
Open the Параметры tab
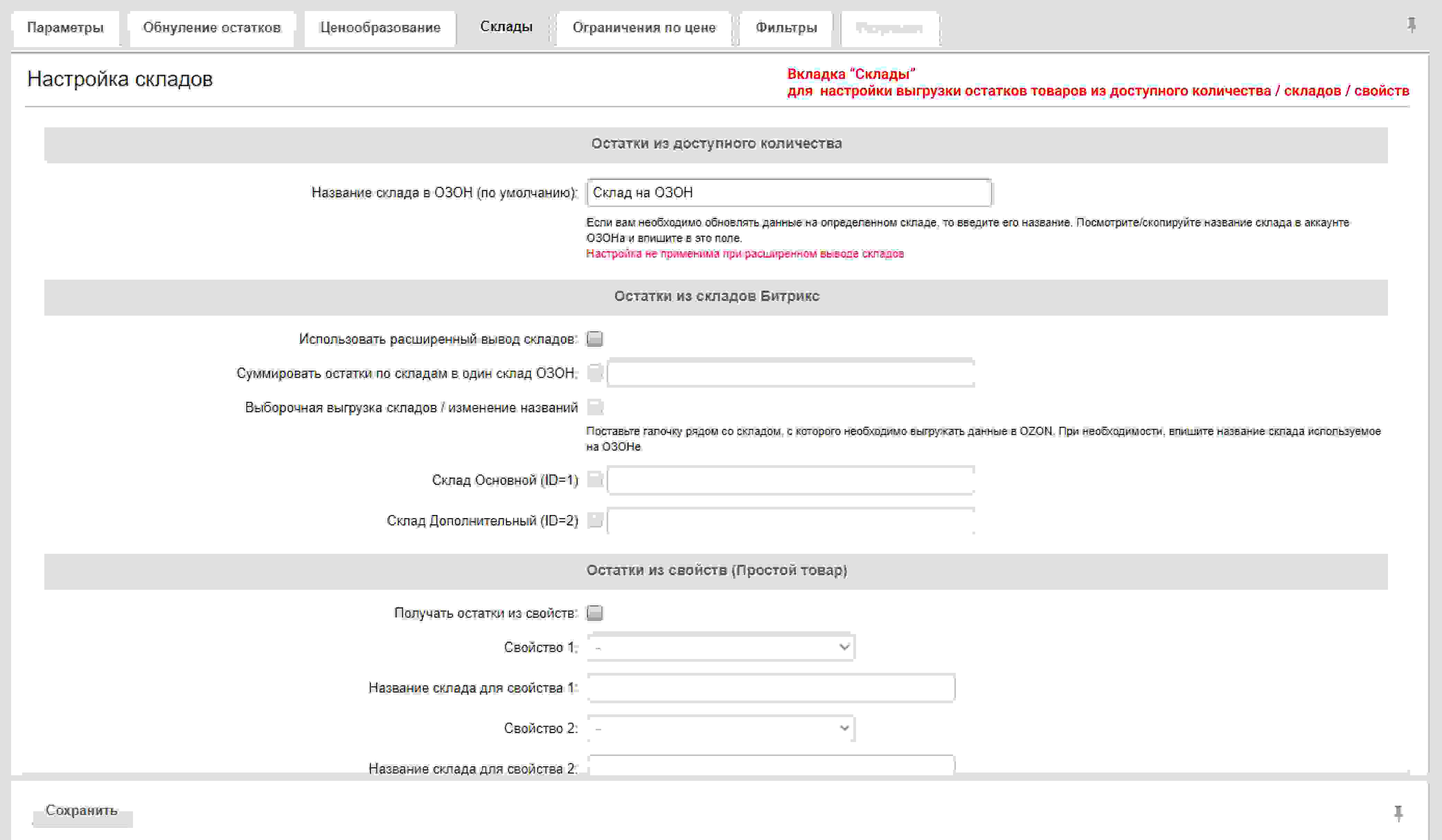pos(65,28)
